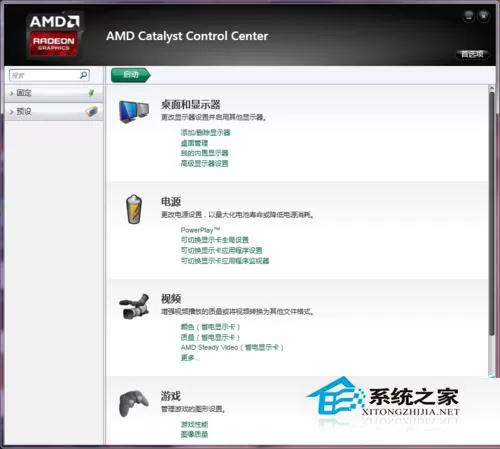Open the 首选项 preferences menu
Viewport: 500px width, 449px height.
472,54
